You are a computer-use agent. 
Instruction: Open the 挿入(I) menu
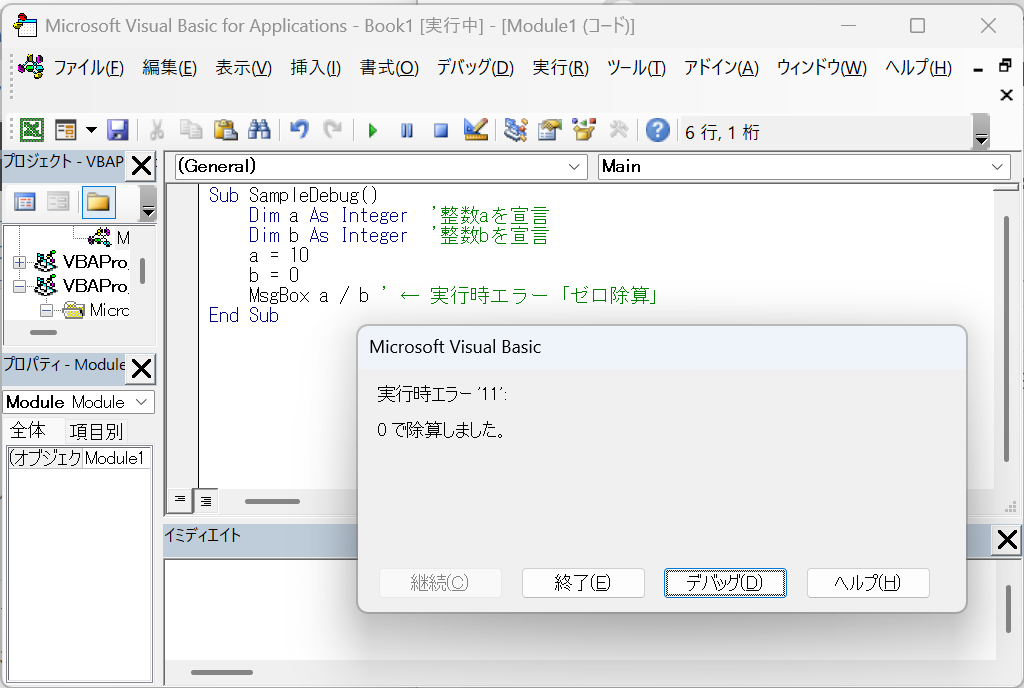point(315,67)
